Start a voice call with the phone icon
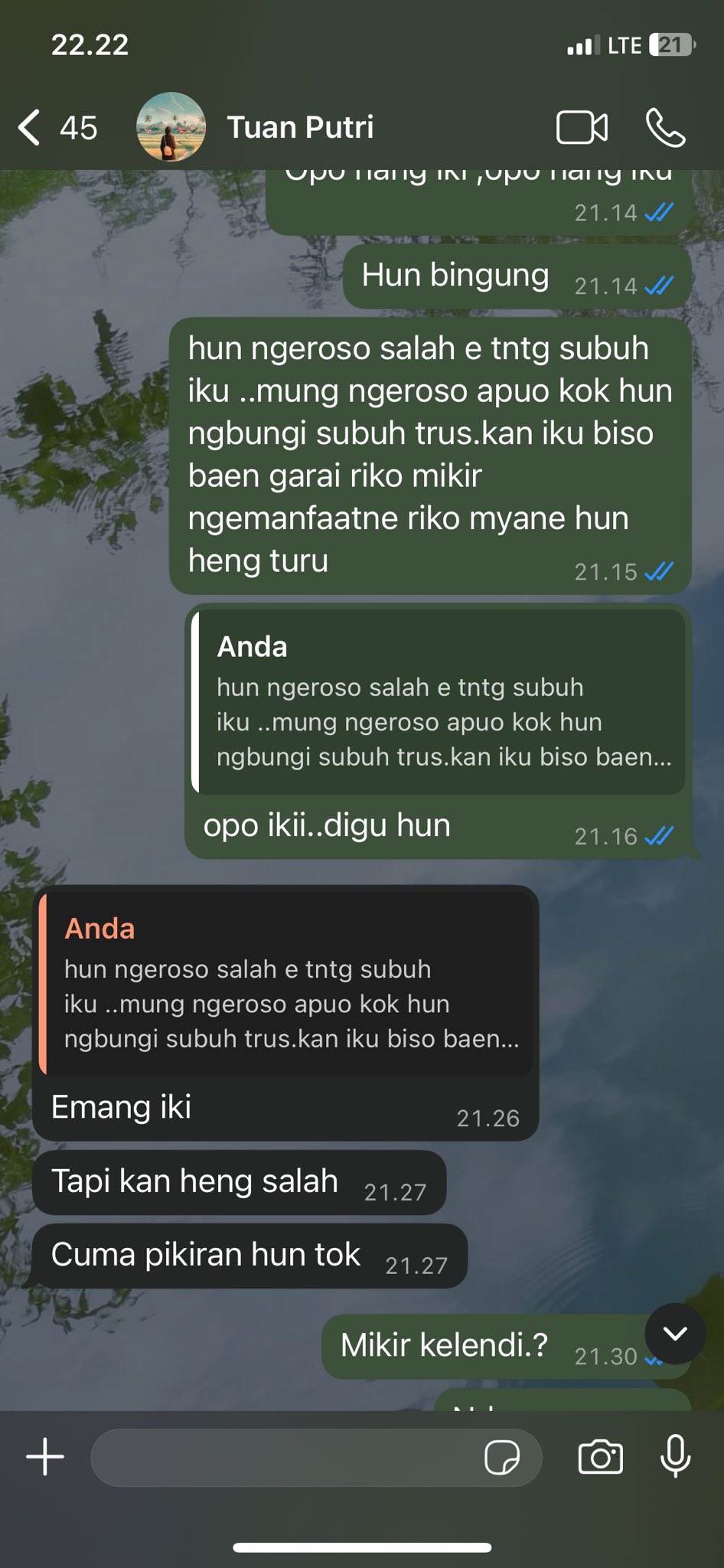This screenshot has height=1568, width=724. click(665, 127)
